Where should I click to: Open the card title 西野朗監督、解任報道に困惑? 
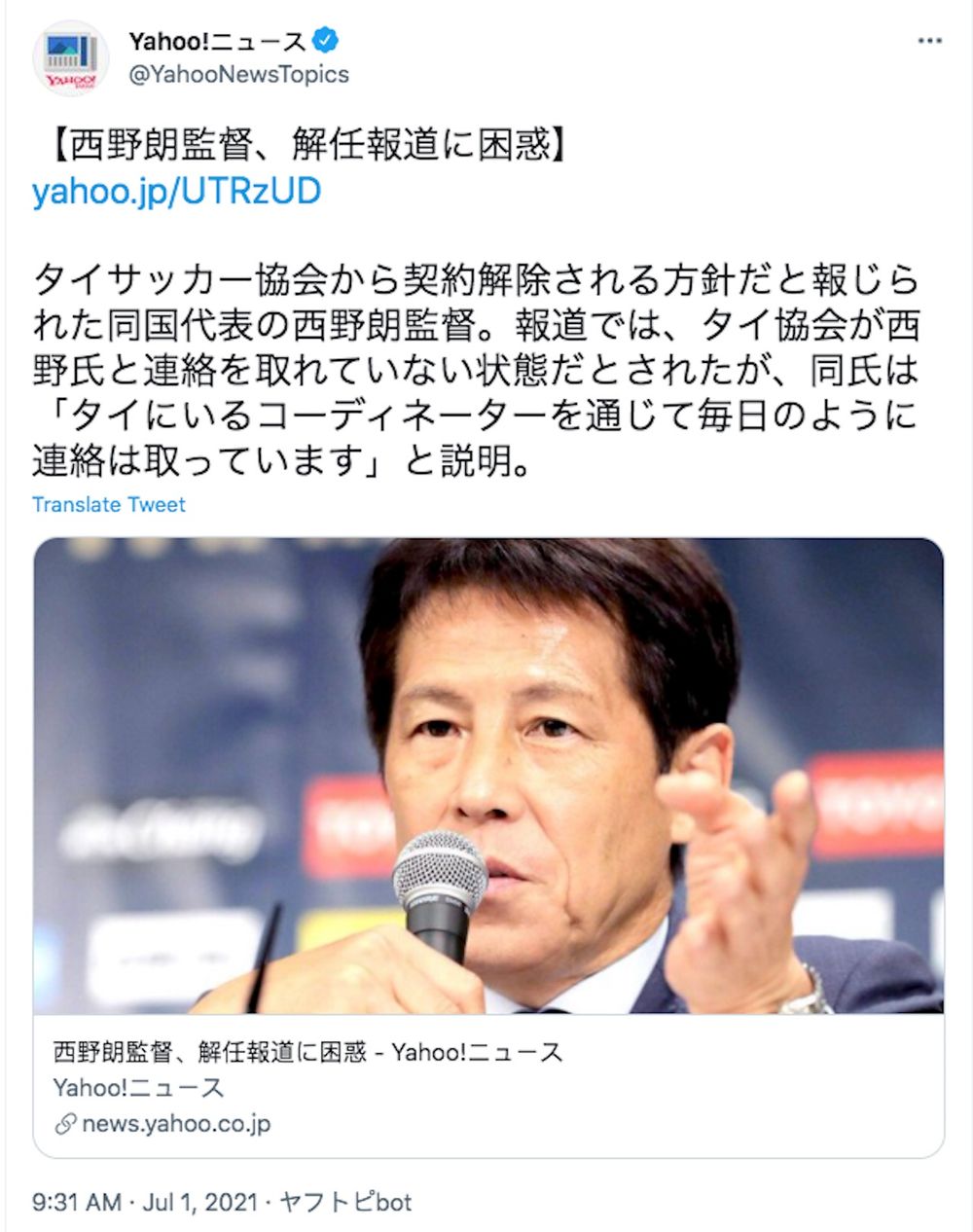pyautogui.click(x=307, y=1052)
